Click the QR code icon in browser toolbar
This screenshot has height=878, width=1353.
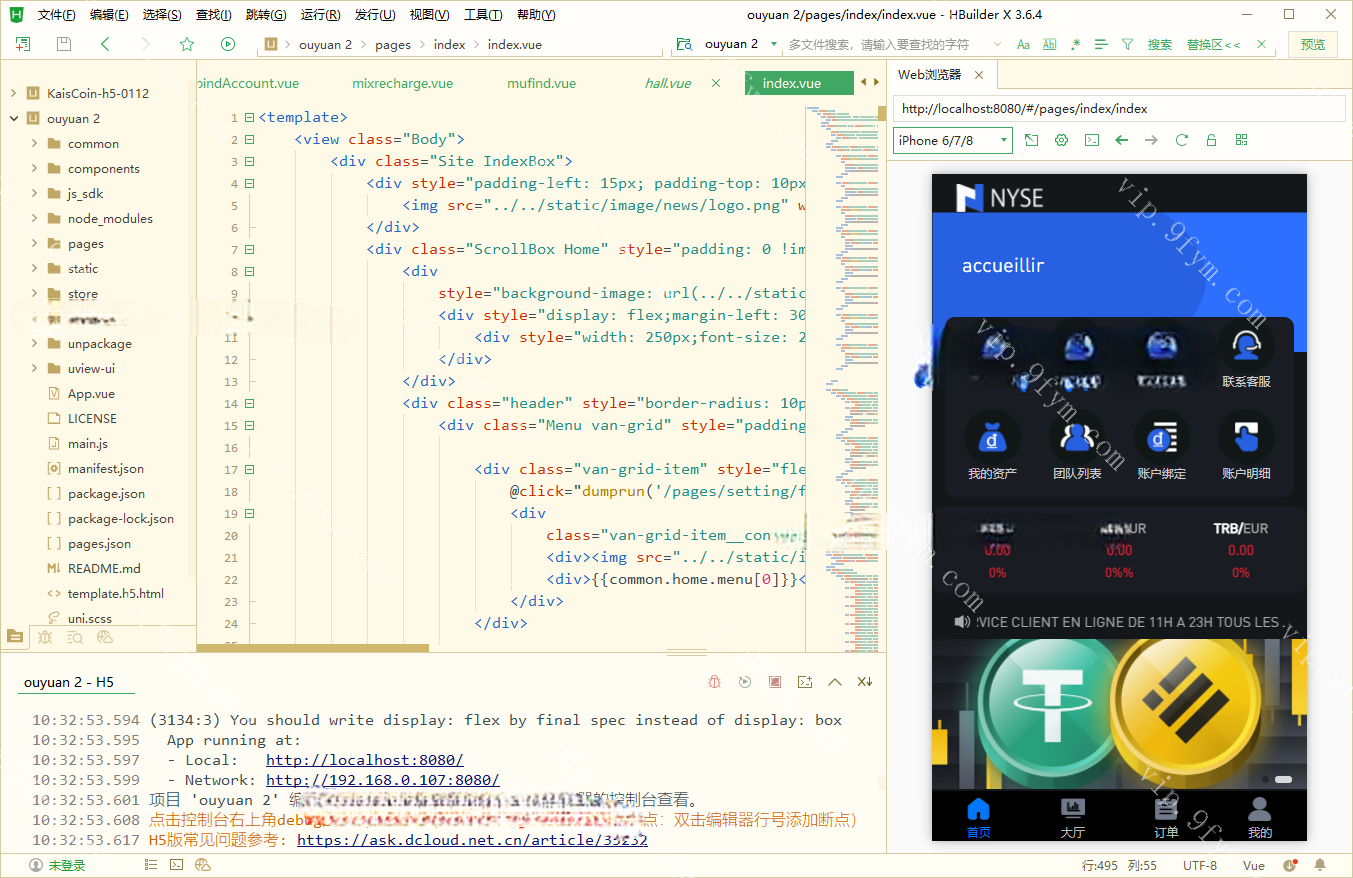click(x=1241, y=140)
